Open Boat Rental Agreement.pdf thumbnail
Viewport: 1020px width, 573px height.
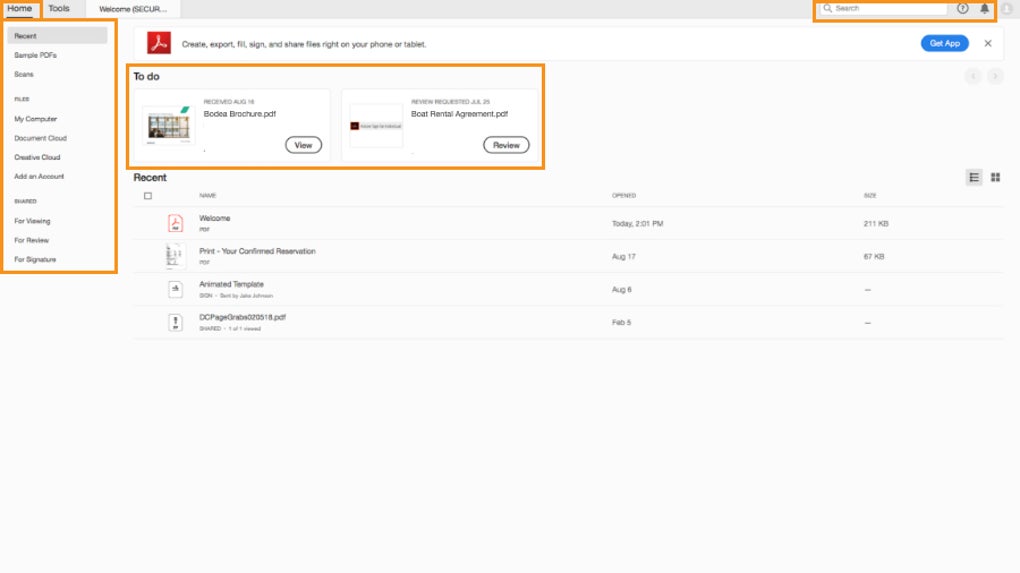(377, 126)
